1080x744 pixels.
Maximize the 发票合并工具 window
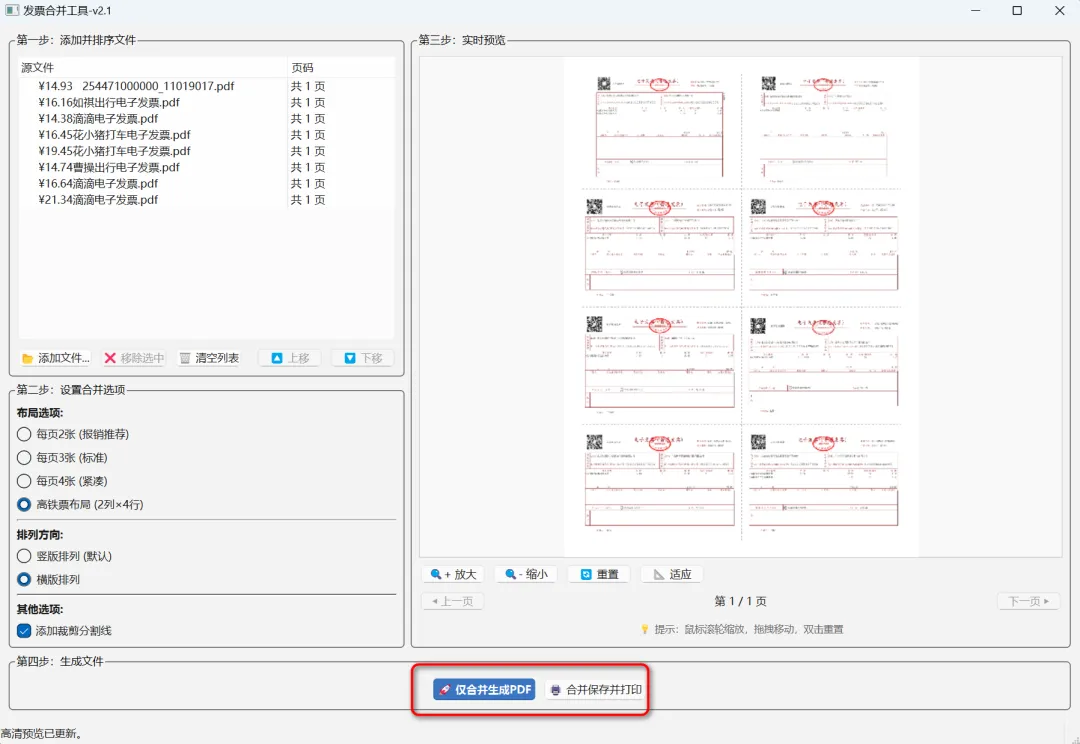coord(1017,10)
